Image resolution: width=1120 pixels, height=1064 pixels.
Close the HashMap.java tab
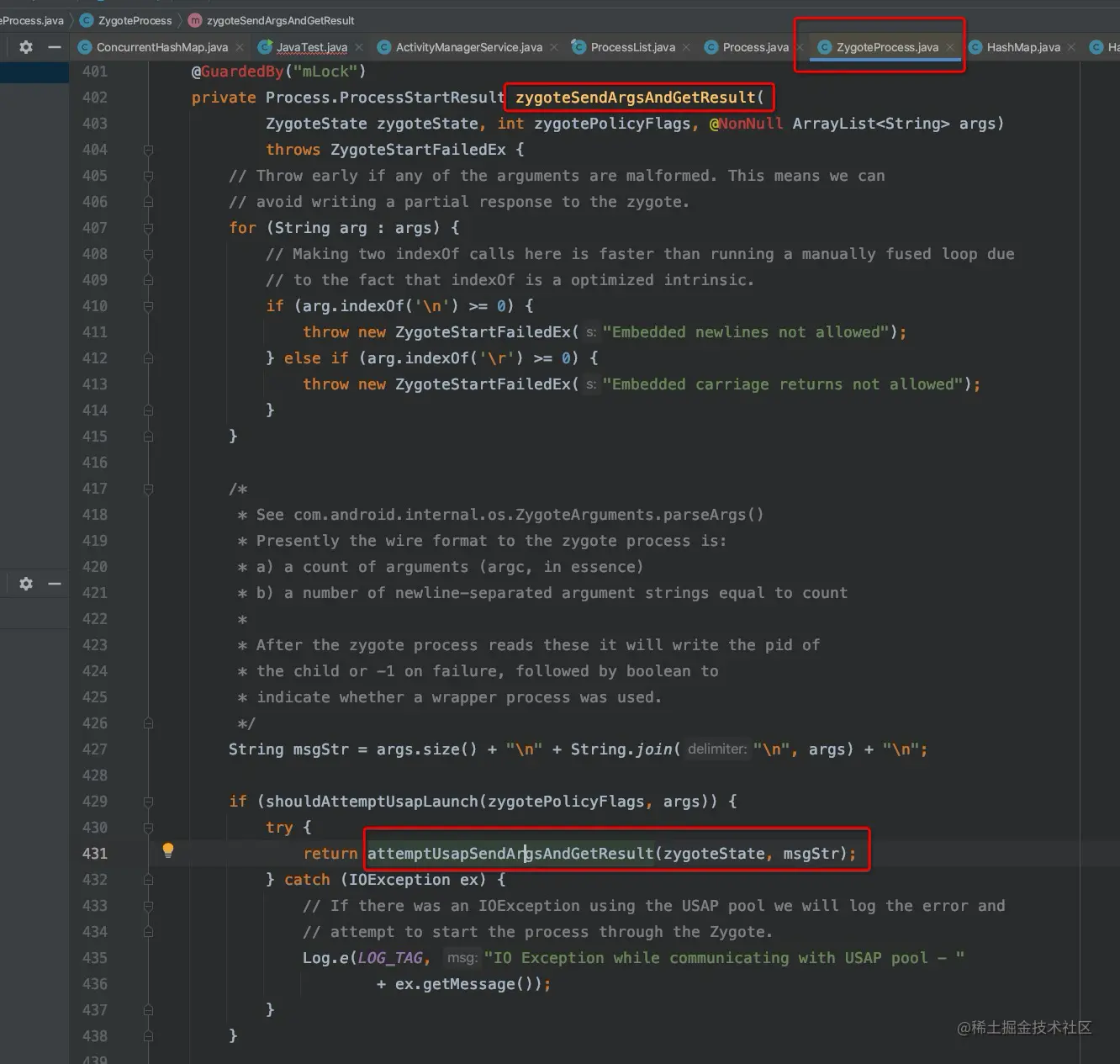click(x=1071, y=47)
